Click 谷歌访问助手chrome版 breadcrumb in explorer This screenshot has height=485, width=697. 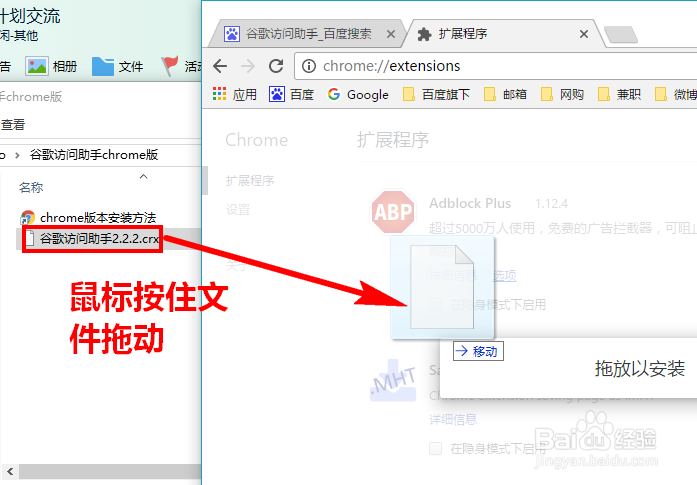(x=94, y=155)
